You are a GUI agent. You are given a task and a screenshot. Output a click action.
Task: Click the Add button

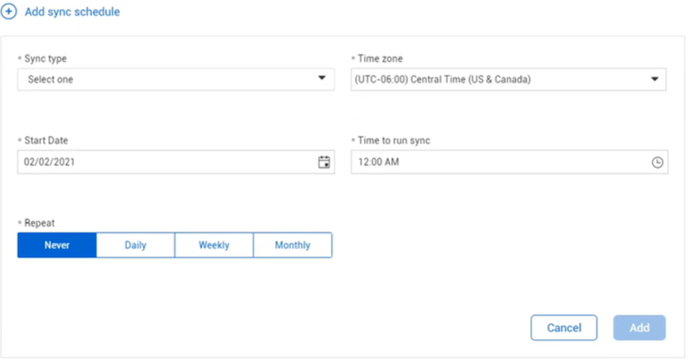[x=639, y=328]
